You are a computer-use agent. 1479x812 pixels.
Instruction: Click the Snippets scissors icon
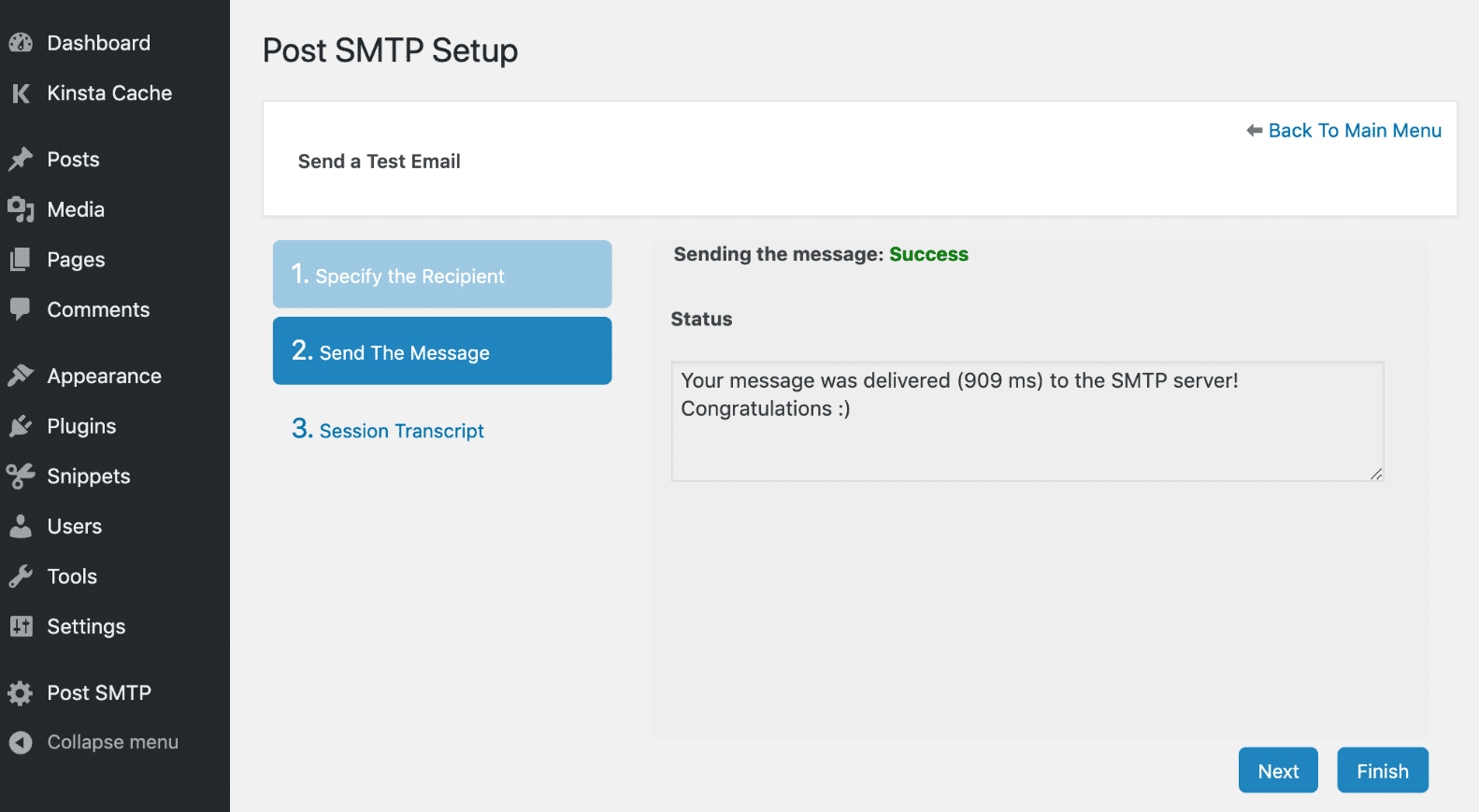tap(21, 477)
